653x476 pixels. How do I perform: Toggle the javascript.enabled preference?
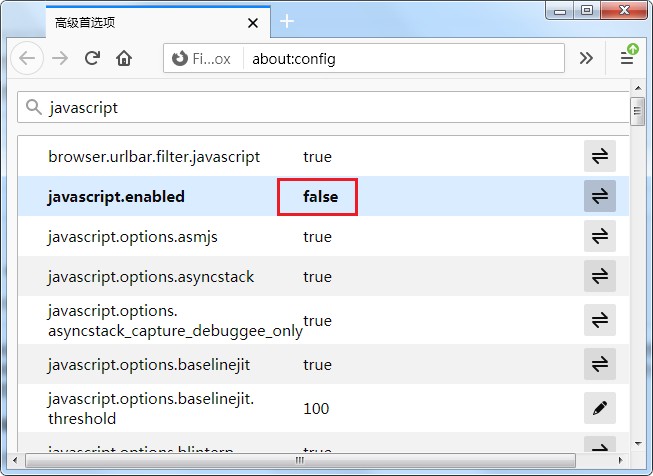tap(600, 197)
